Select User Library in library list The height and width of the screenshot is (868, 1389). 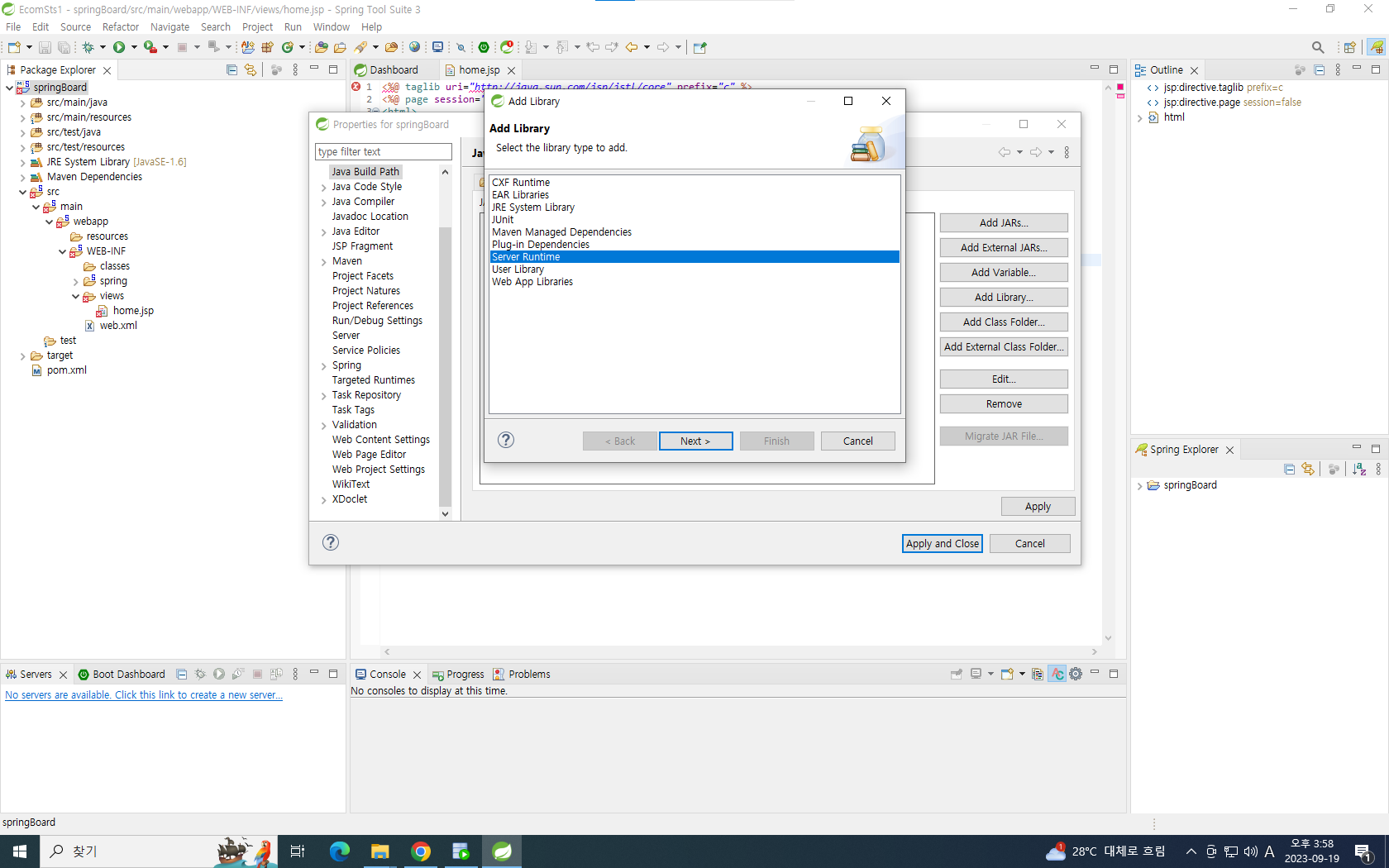(x=694, y=269)
